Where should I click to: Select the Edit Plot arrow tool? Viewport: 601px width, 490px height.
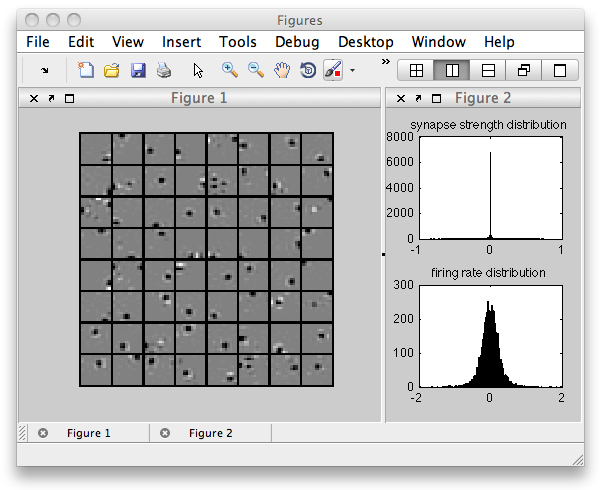pos(198,71)
